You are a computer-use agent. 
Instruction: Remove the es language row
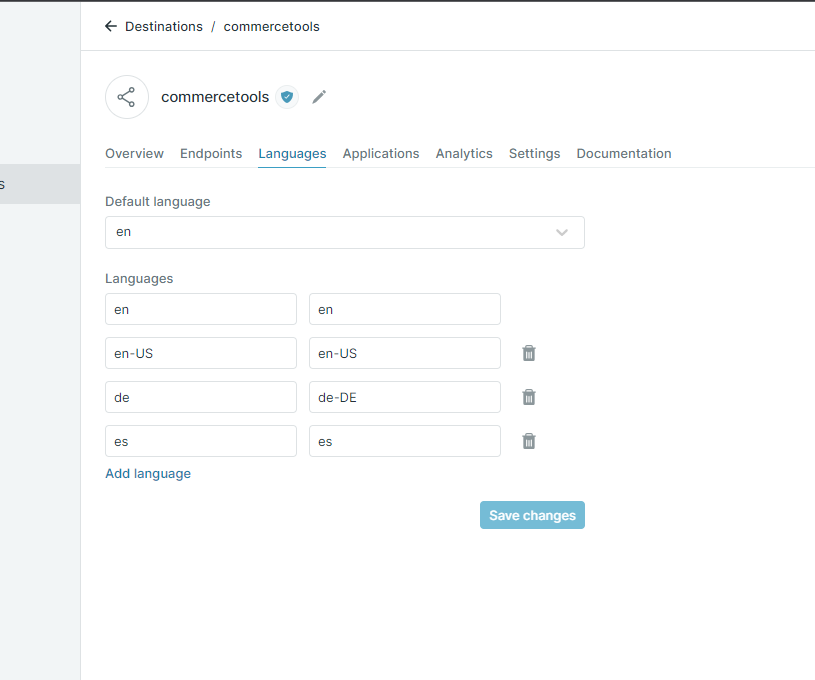pyautogui.click(x=529, y=441)
